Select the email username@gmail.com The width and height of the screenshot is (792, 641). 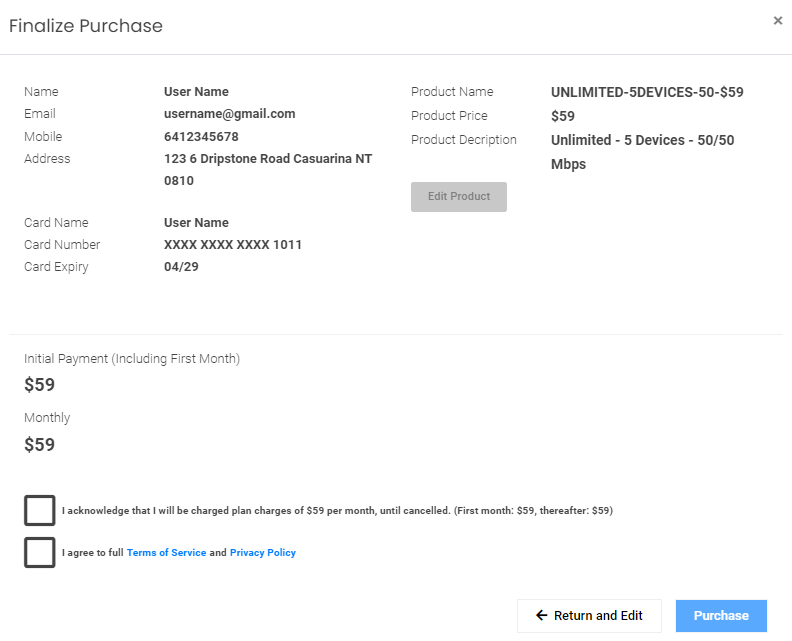pos(230,114)
